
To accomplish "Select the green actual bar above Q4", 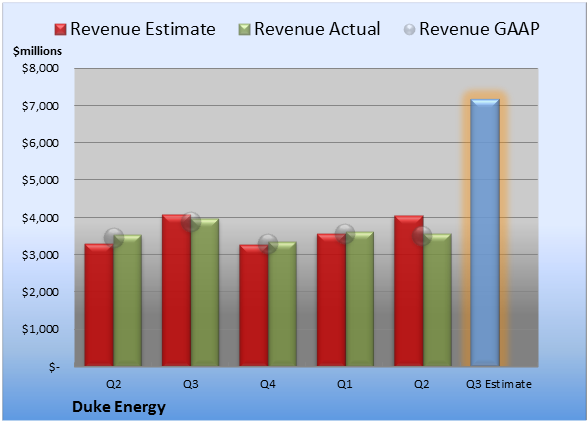I will pos(282,304).
